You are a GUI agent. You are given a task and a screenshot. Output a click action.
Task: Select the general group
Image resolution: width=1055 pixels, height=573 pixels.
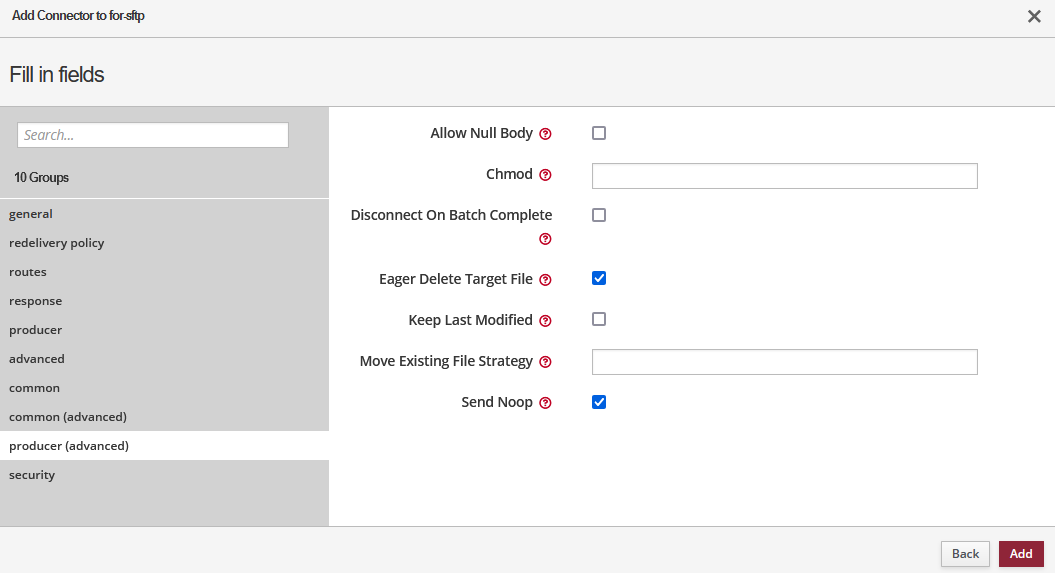point(31,214)
